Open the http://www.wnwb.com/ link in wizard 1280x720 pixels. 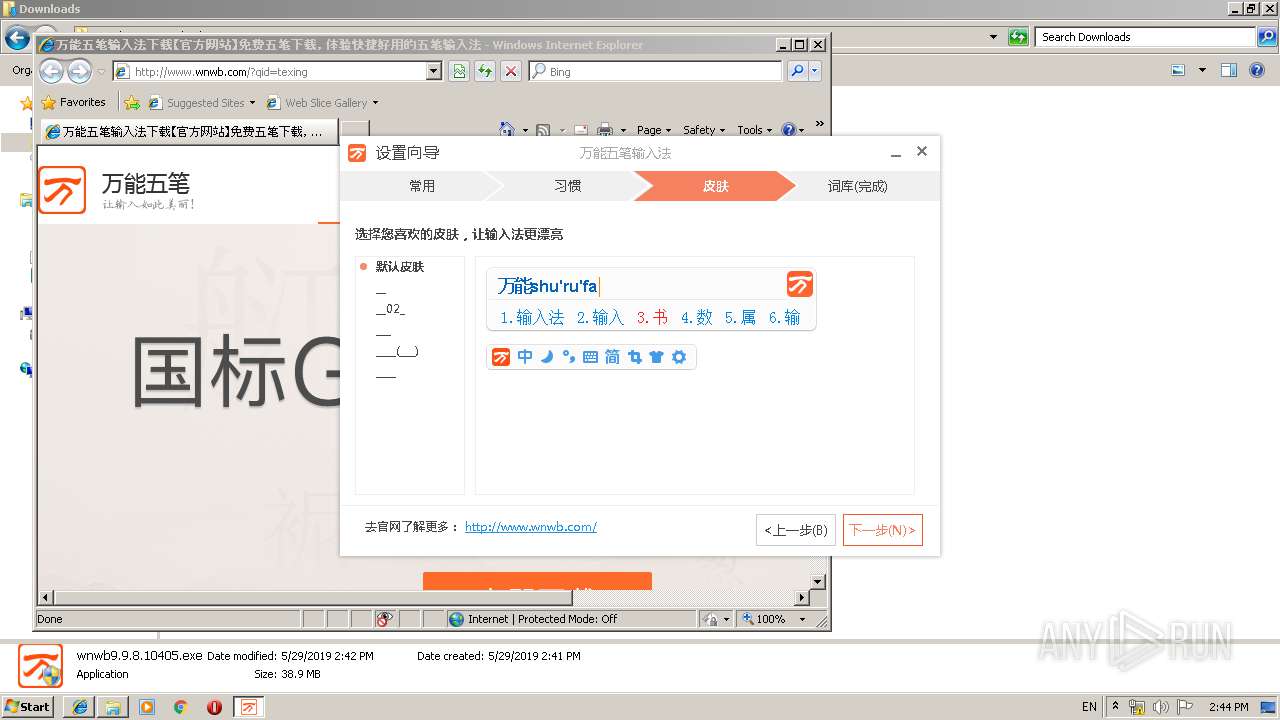coord(531,526)
